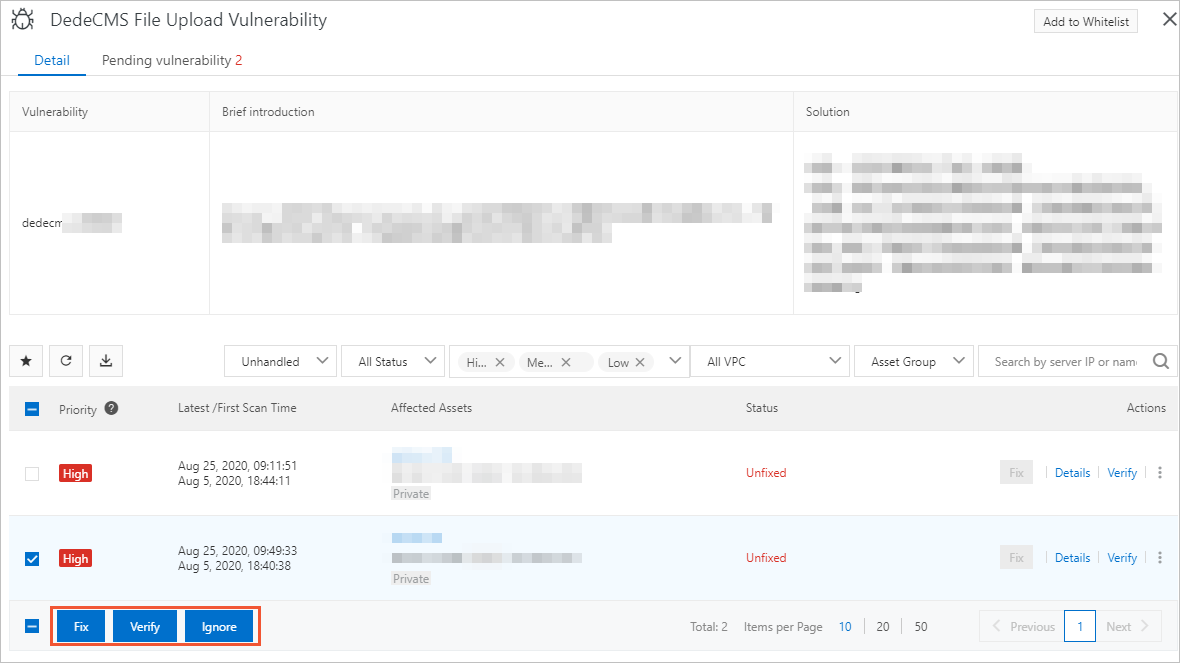Open the Unhandled dropdown
The width and height of the screenshot is (1180, 663).
(281, 362)
